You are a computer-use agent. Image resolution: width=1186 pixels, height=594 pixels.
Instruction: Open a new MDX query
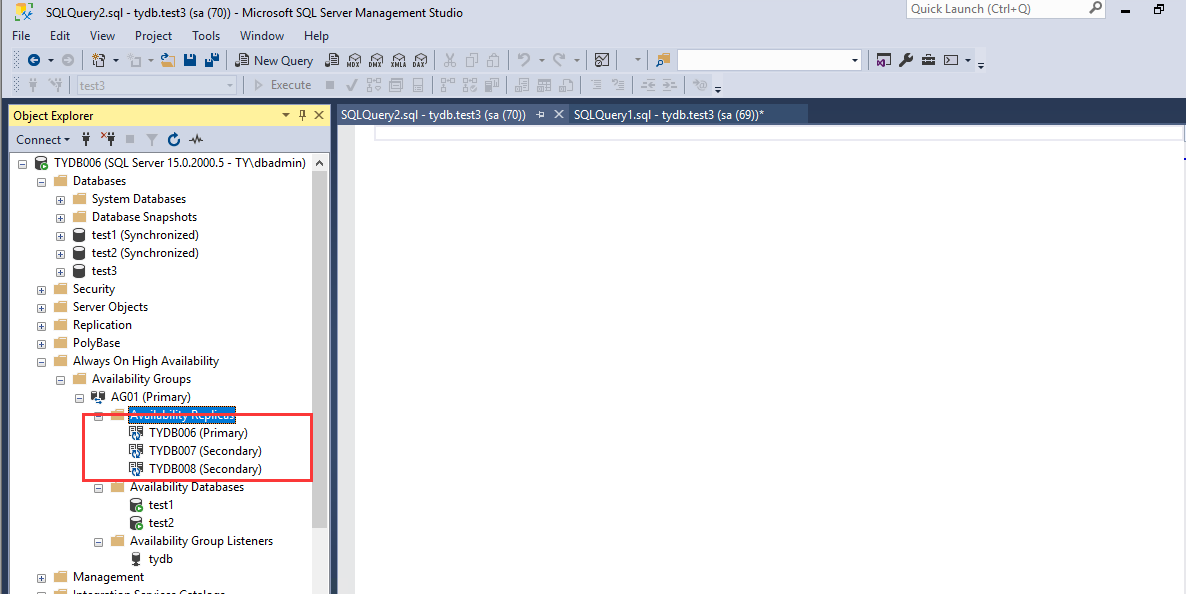pos(354,60)
